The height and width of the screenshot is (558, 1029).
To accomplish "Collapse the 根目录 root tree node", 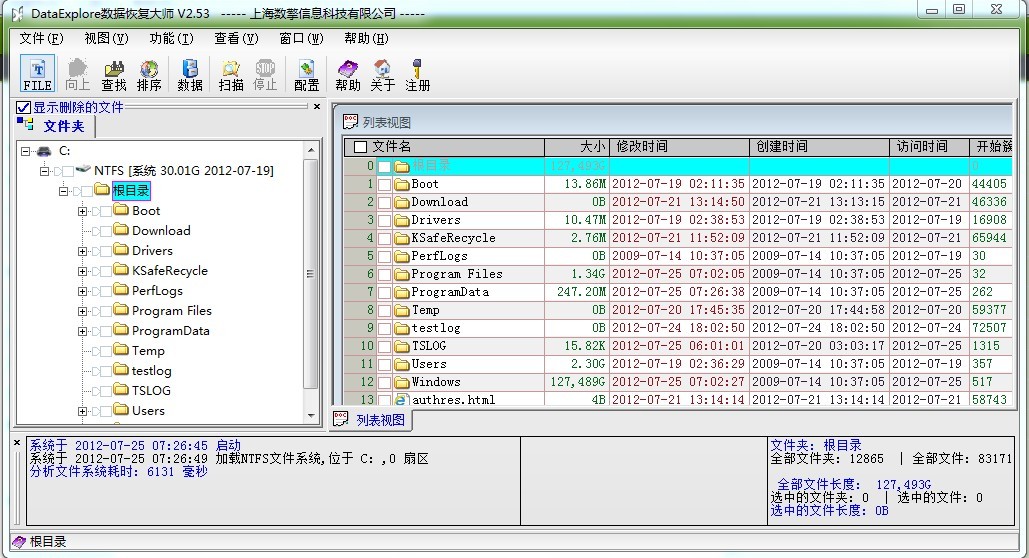I will (x=63, y=191).
